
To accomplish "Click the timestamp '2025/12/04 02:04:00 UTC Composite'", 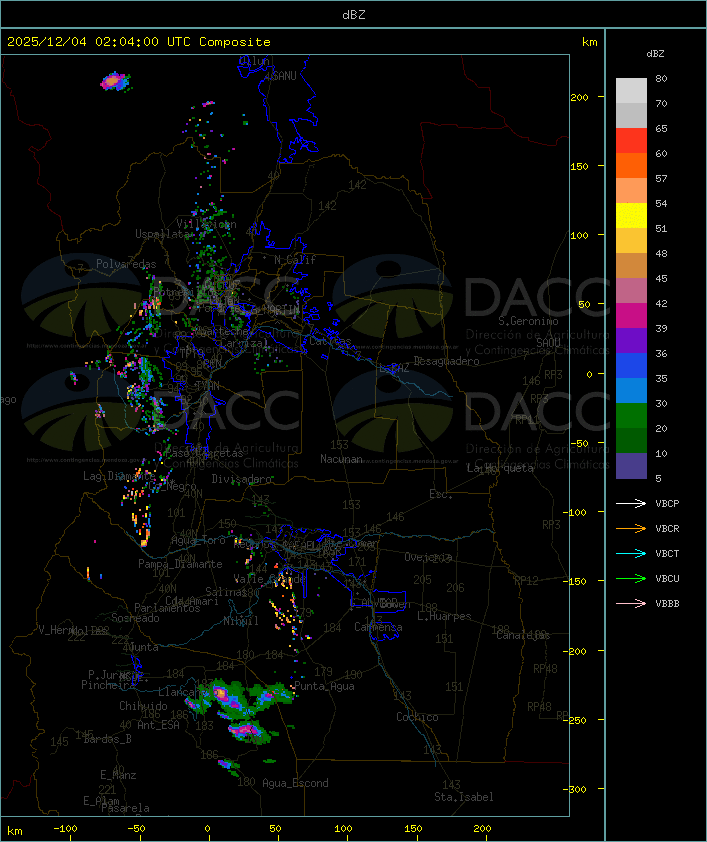I will click(139, 42).
